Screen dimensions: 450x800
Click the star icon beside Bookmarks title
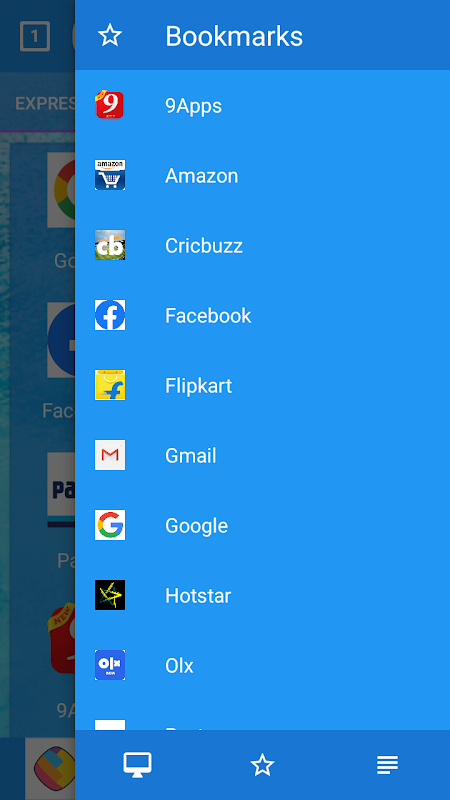click(110, 36)
